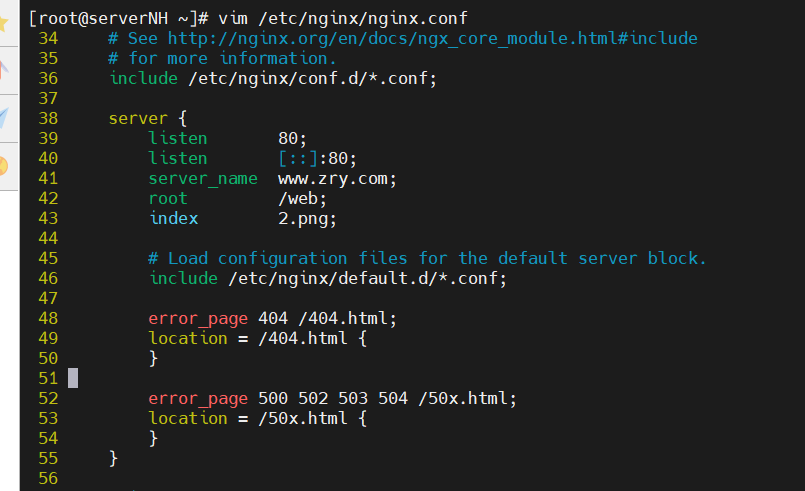
Task: Click the '# Load configuration files' comment line
Action: pos(427,258)
